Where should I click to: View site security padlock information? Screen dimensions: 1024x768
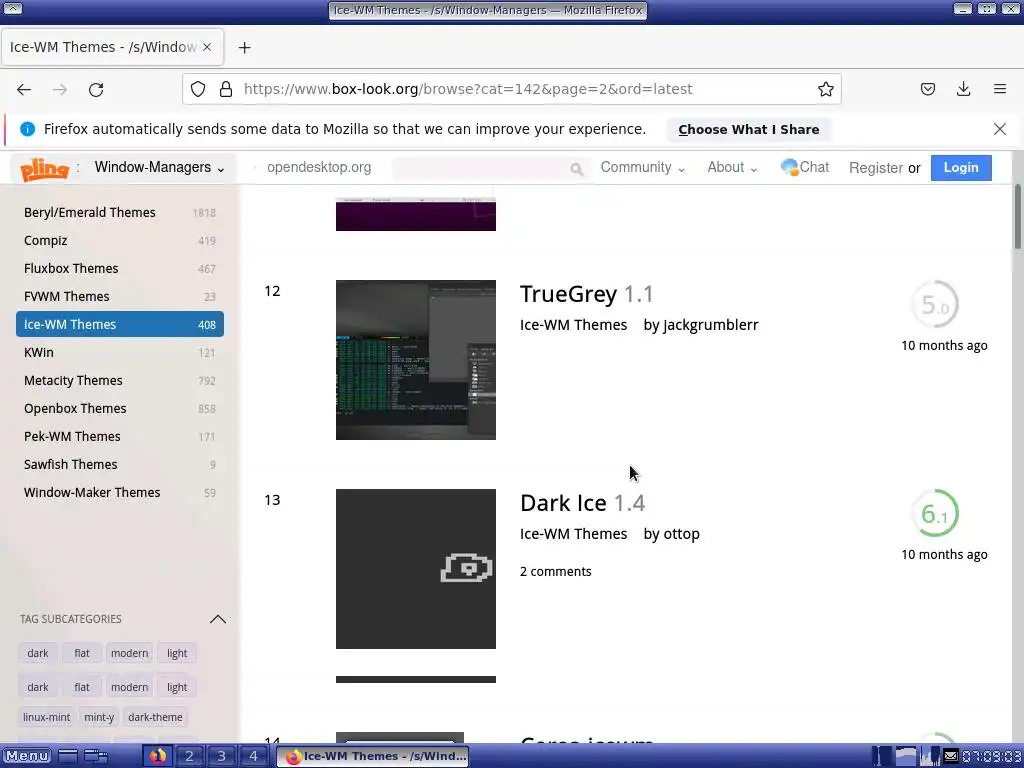tap(226, 89)
